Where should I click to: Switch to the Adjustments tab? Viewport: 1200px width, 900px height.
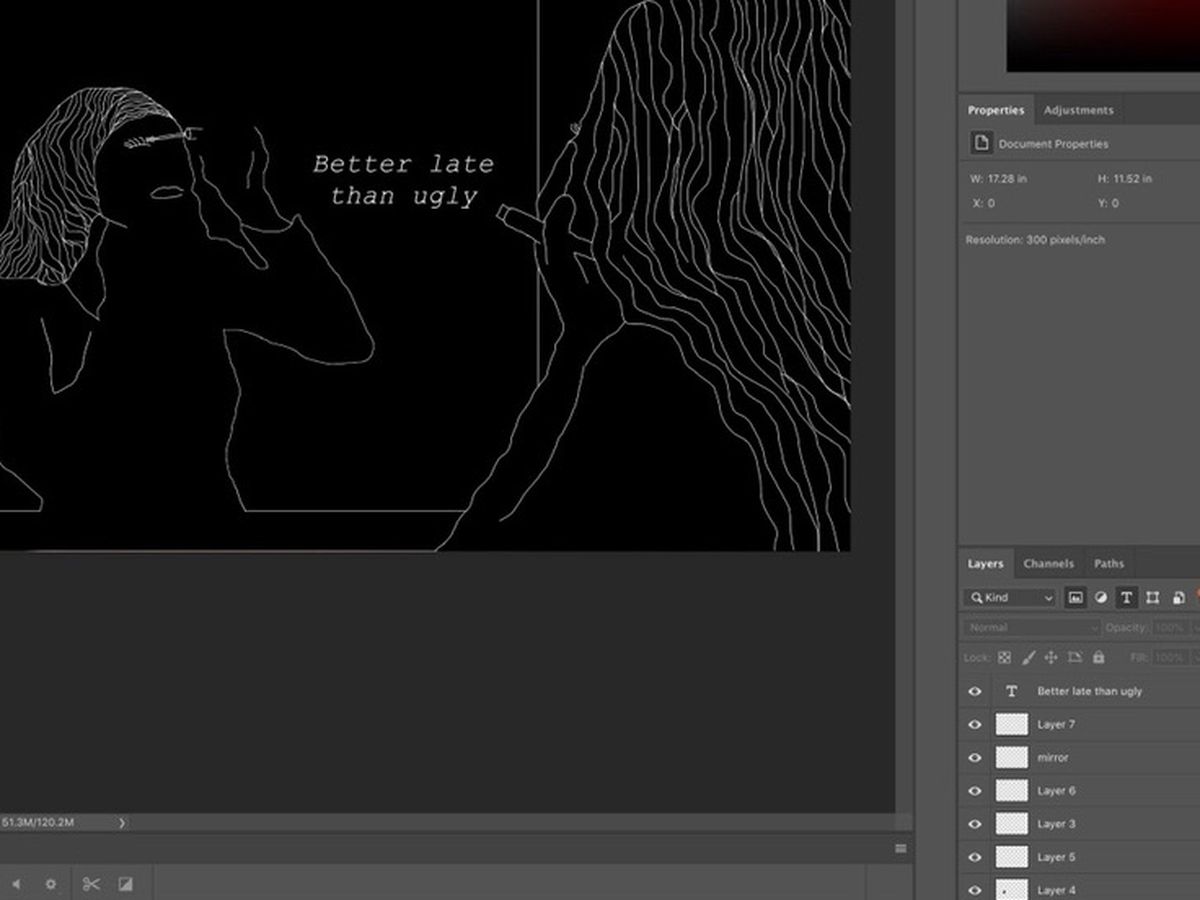click(x=1078, y=110)
